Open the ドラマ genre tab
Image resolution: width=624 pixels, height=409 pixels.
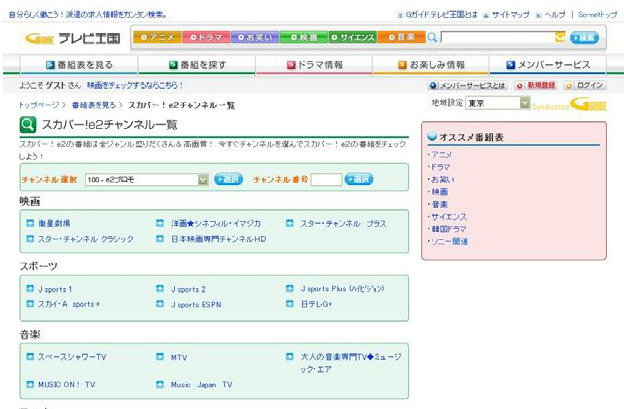(206, 37)
